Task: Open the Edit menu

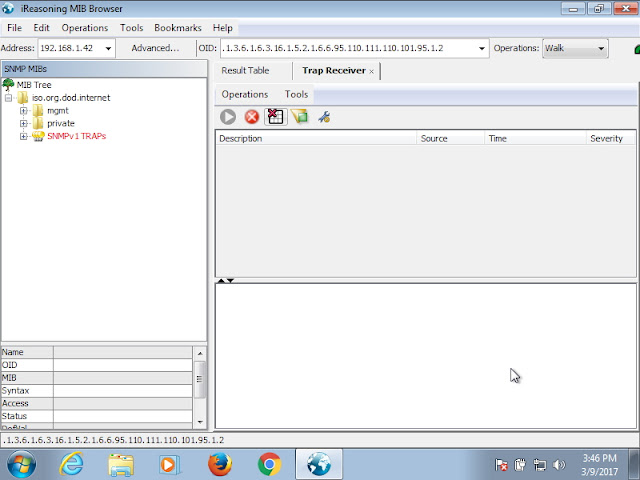Action: tap(41, 28)
